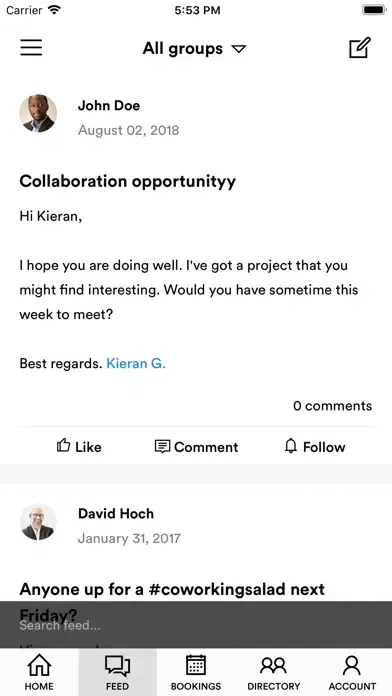Tap the John Doe author name
The image size is (392, 696).
pos(109,106)
